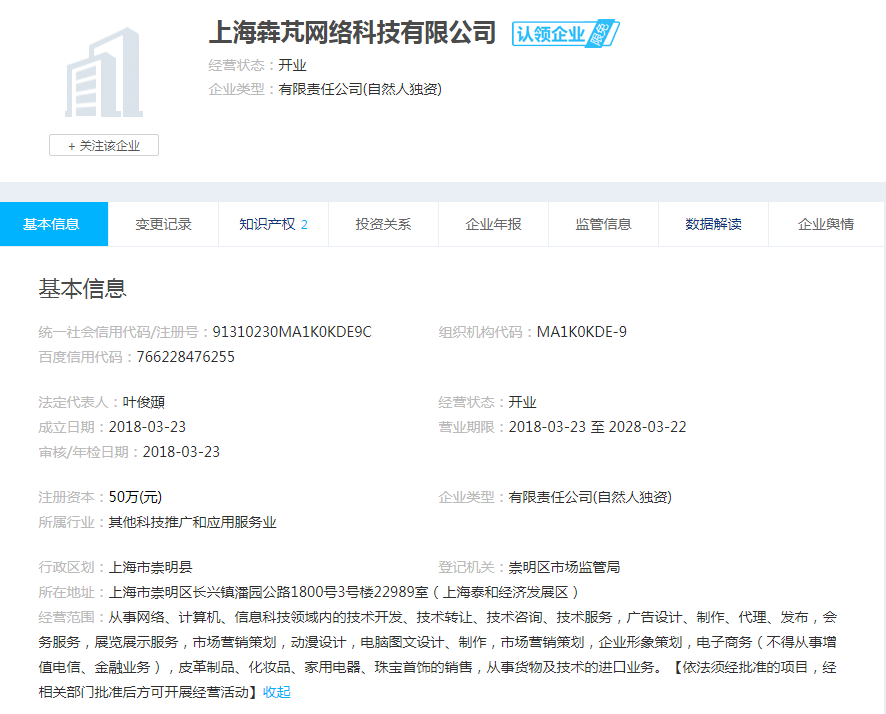Select the 基本信息 tab
The height and width of the screenshot is (714, 886).
click(52, 224)
